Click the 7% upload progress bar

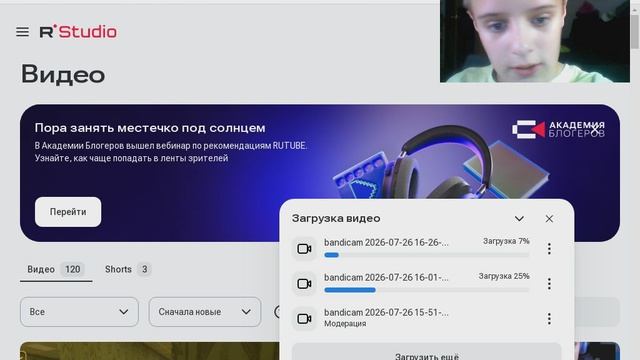coord(427,255)
